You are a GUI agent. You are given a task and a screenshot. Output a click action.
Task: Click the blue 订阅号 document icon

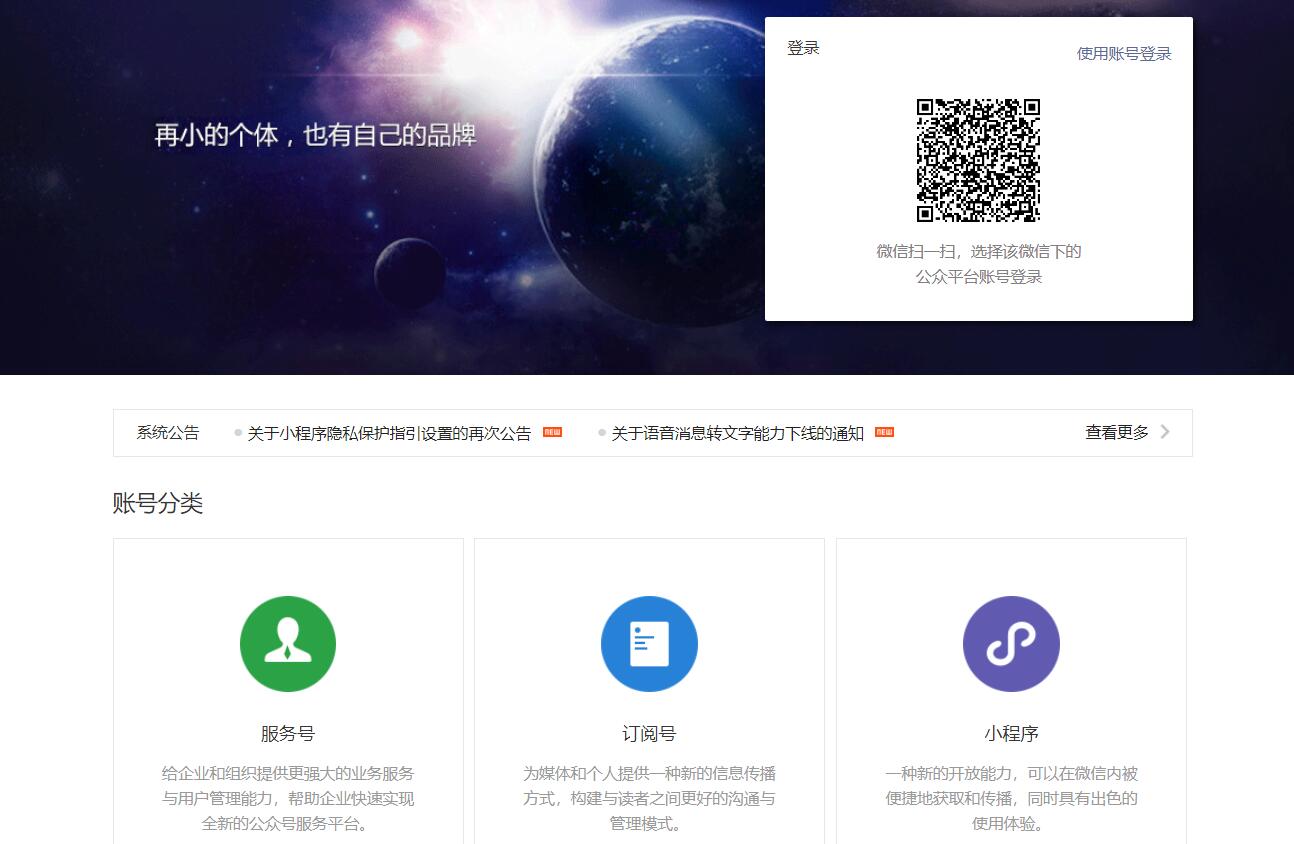tap(649, 644)
